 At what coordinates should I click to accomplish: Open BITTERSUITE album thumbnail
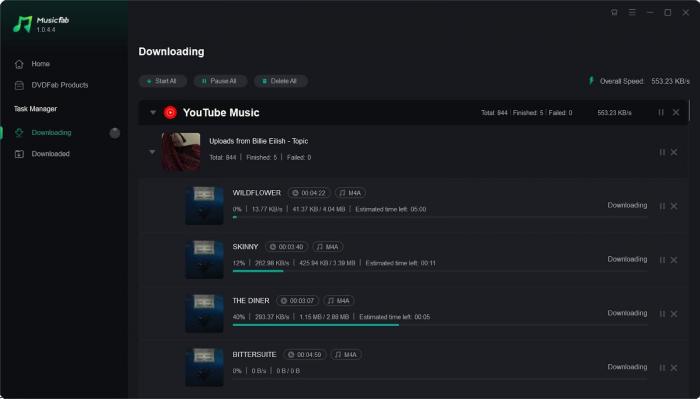204,367
